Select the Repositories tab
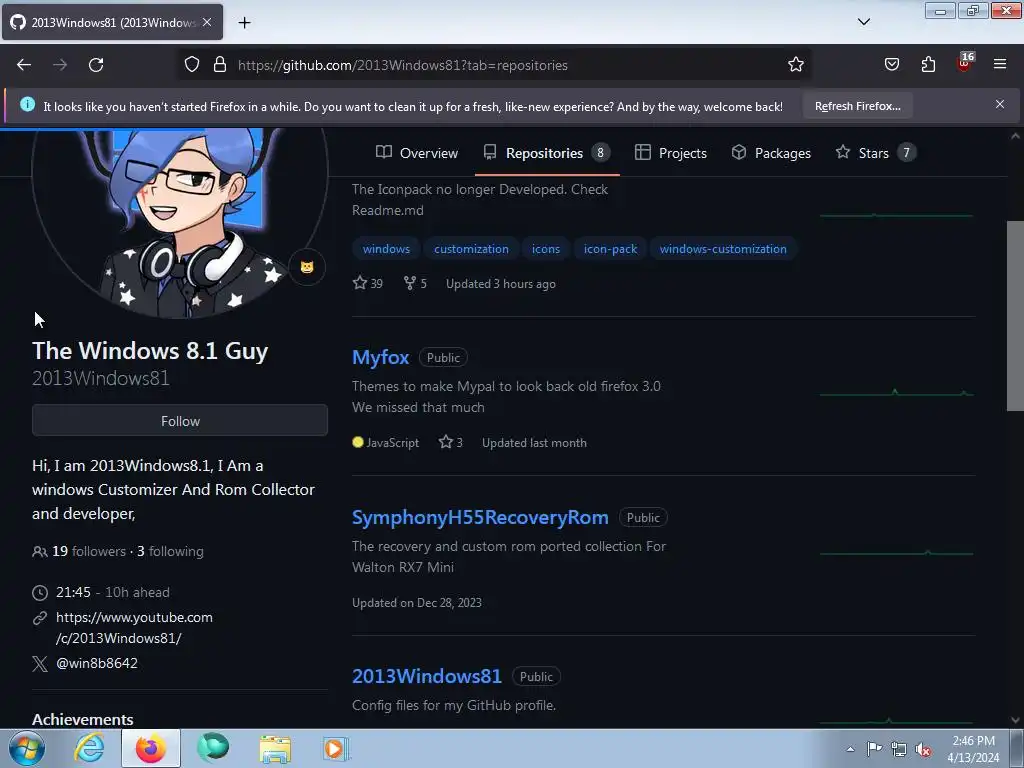Screen dimensions: 1024x768 click(x=547, y=153)
